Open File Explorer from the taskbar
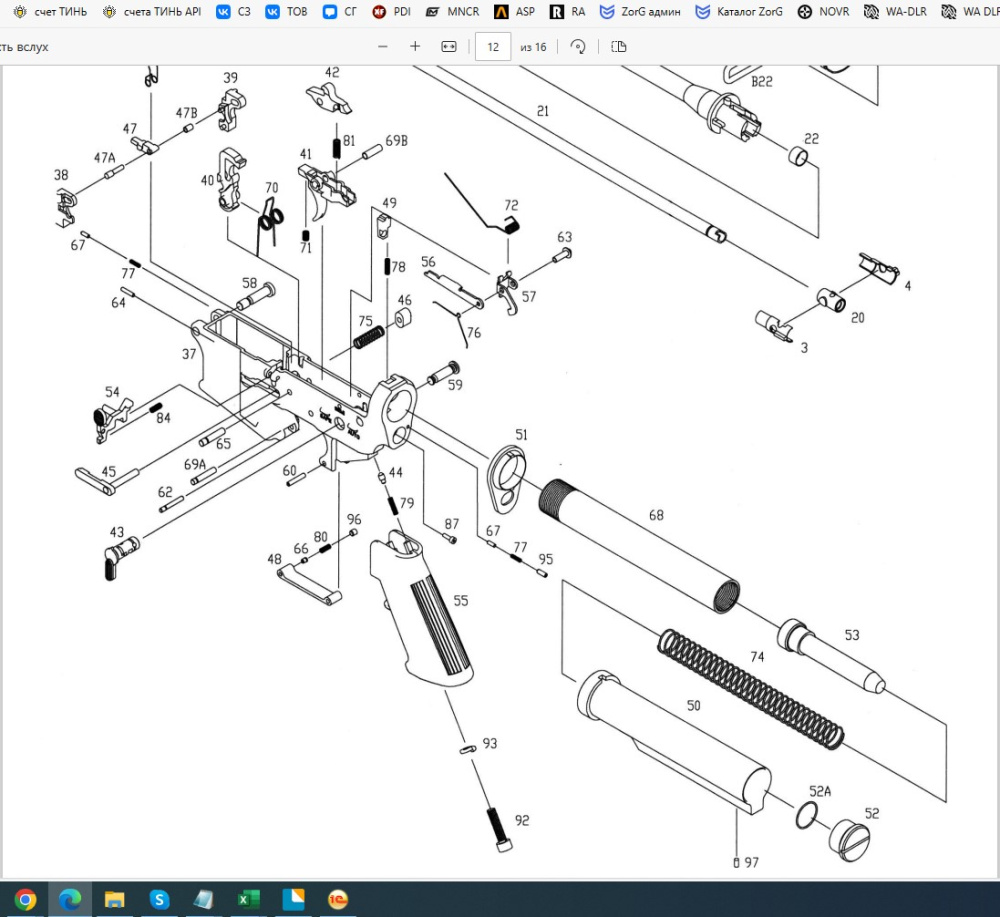 pyautogui.click(x=114, y=900)
